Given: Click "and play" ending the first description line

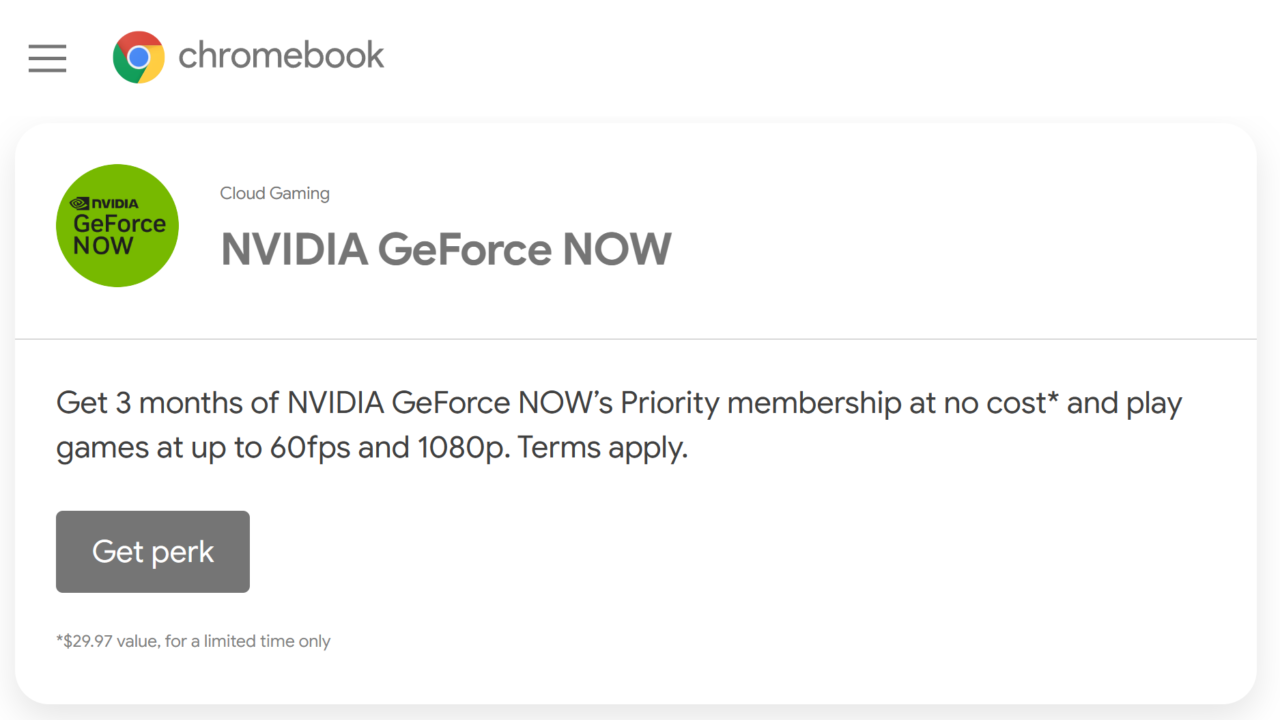Looking at the screenshot, I should 1125,403.
